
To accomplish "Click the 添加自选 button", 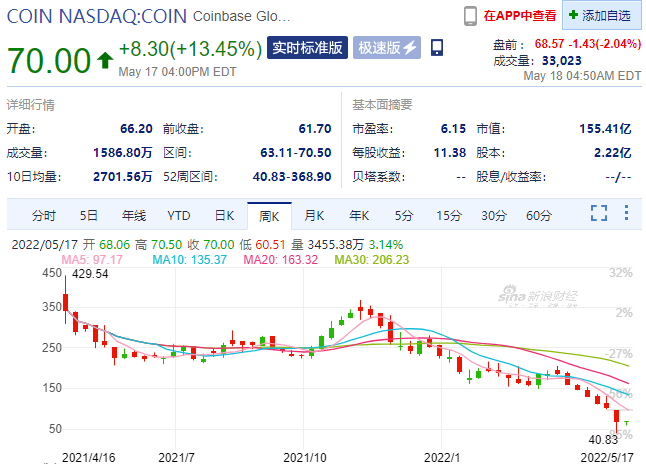I will point(602,15).
